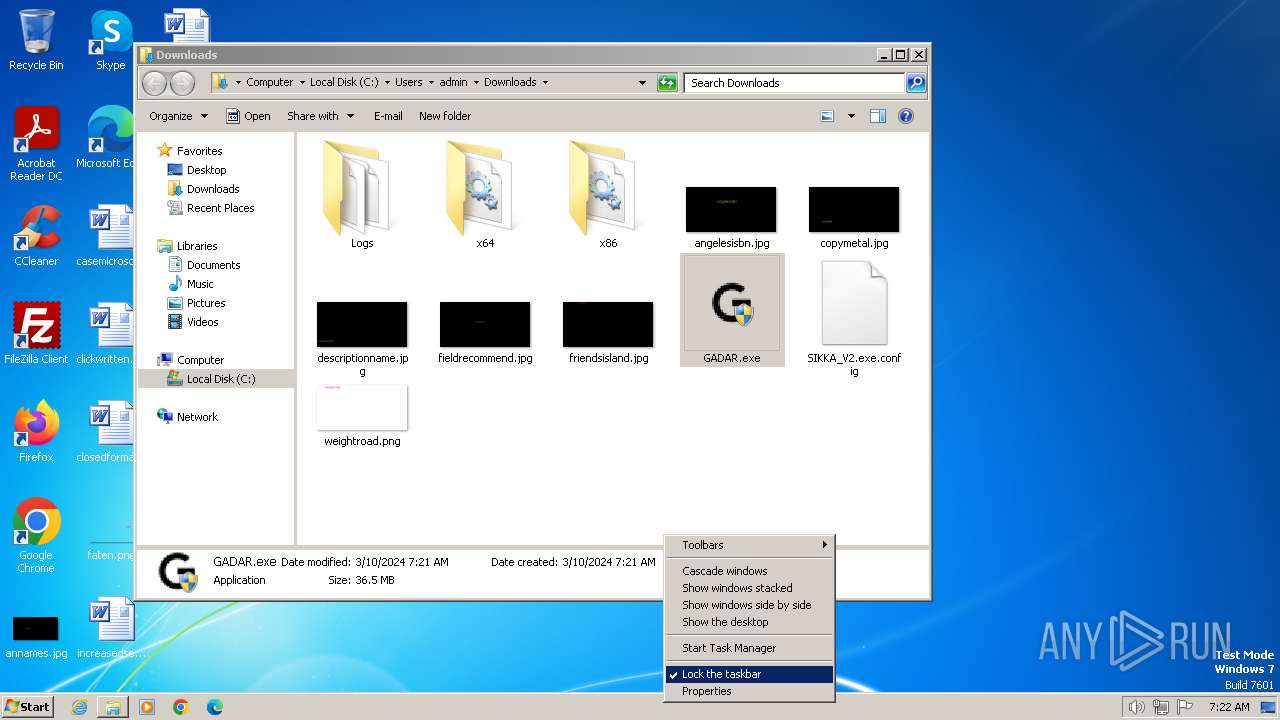Select the Logs folder
Screen dimensions: 1280x720
coord(362,194)
